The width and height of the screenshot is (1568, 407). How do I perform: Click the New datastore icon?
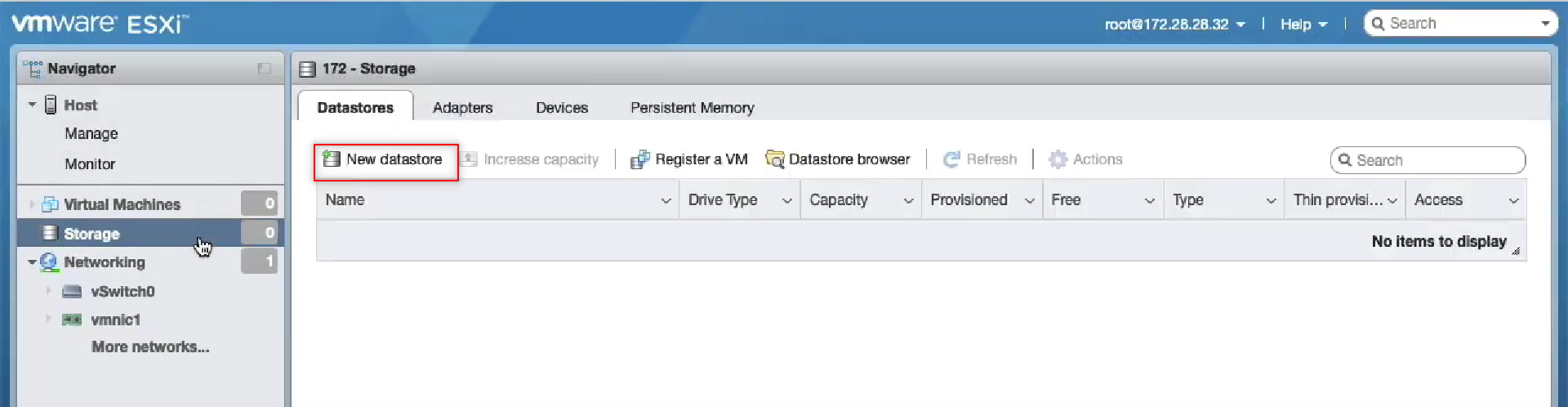(x=331, y=159)
